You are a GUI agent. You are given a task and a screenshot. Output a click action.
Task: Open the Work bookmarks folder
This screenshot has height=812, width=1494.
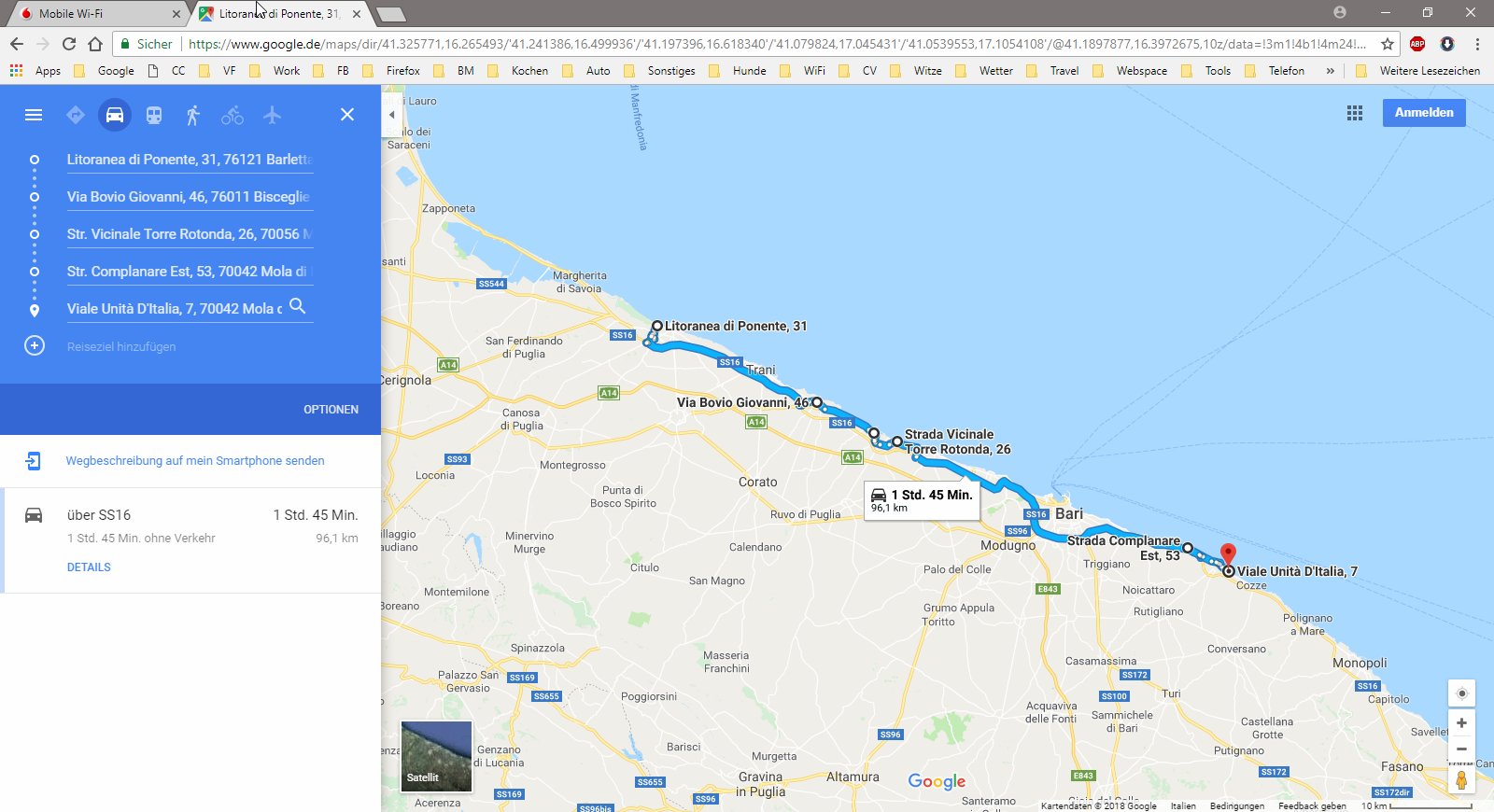pyautogui.click(x=275, y=71)
